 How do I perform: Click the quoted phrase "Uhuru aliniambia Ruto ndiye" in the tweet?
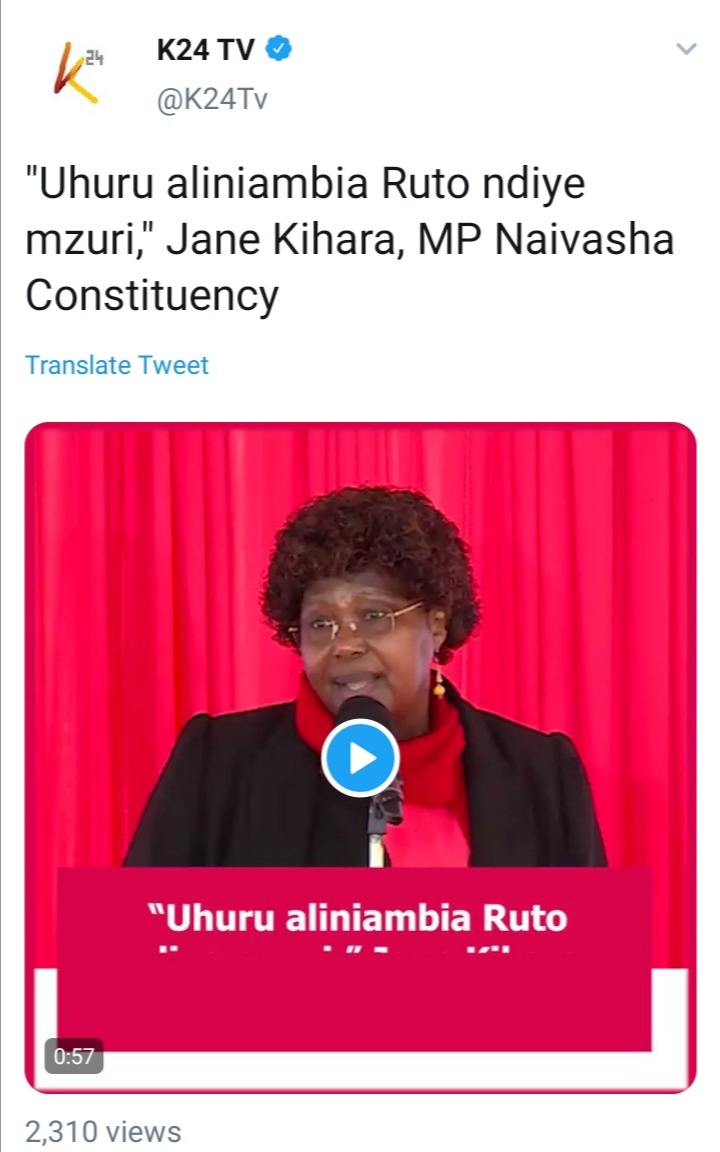pyautogui.click(x=306, y=184)
